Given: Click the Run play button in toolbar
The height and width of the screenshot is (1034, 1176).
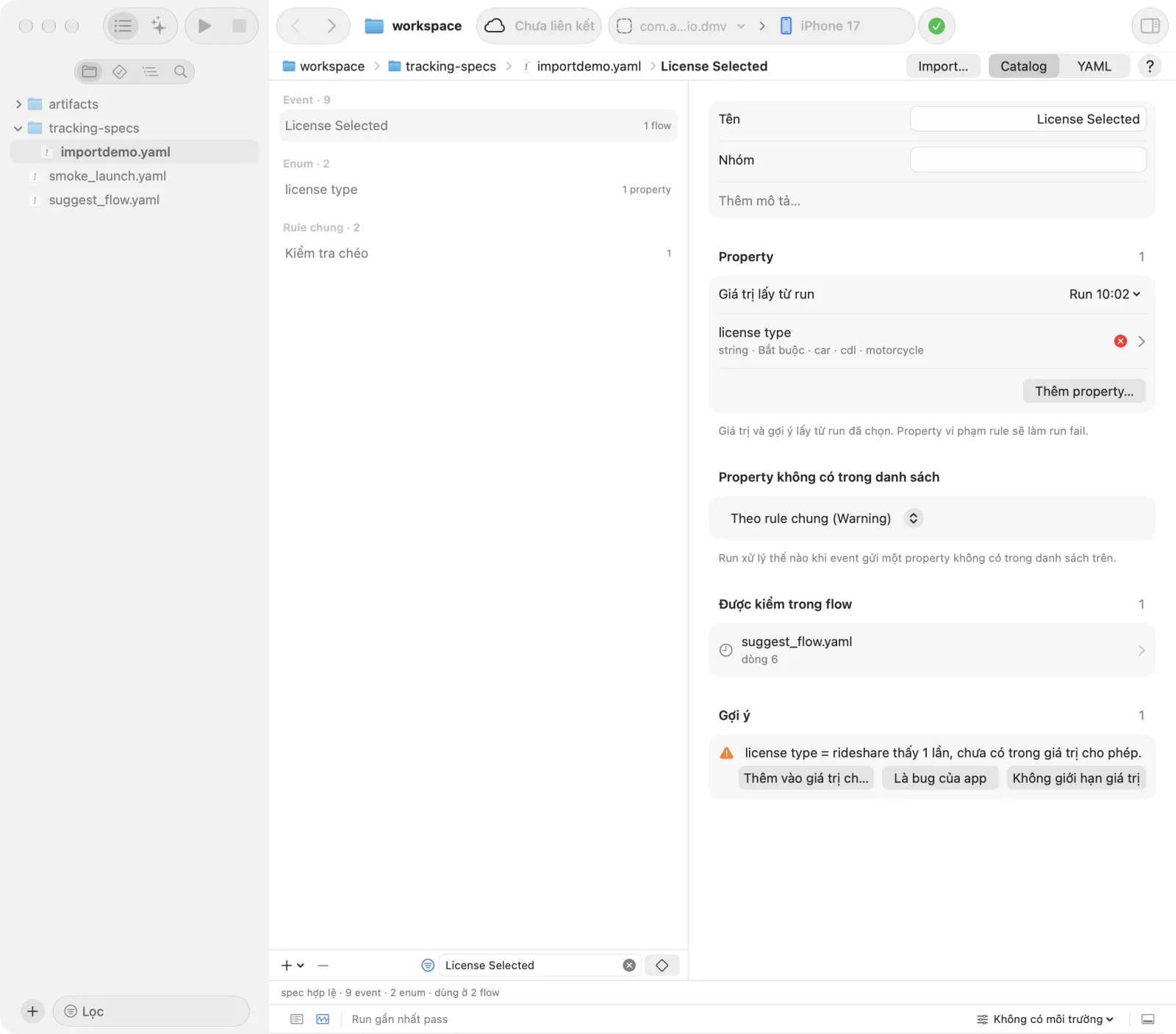Looking at the screenshot, I should point(205,26).
